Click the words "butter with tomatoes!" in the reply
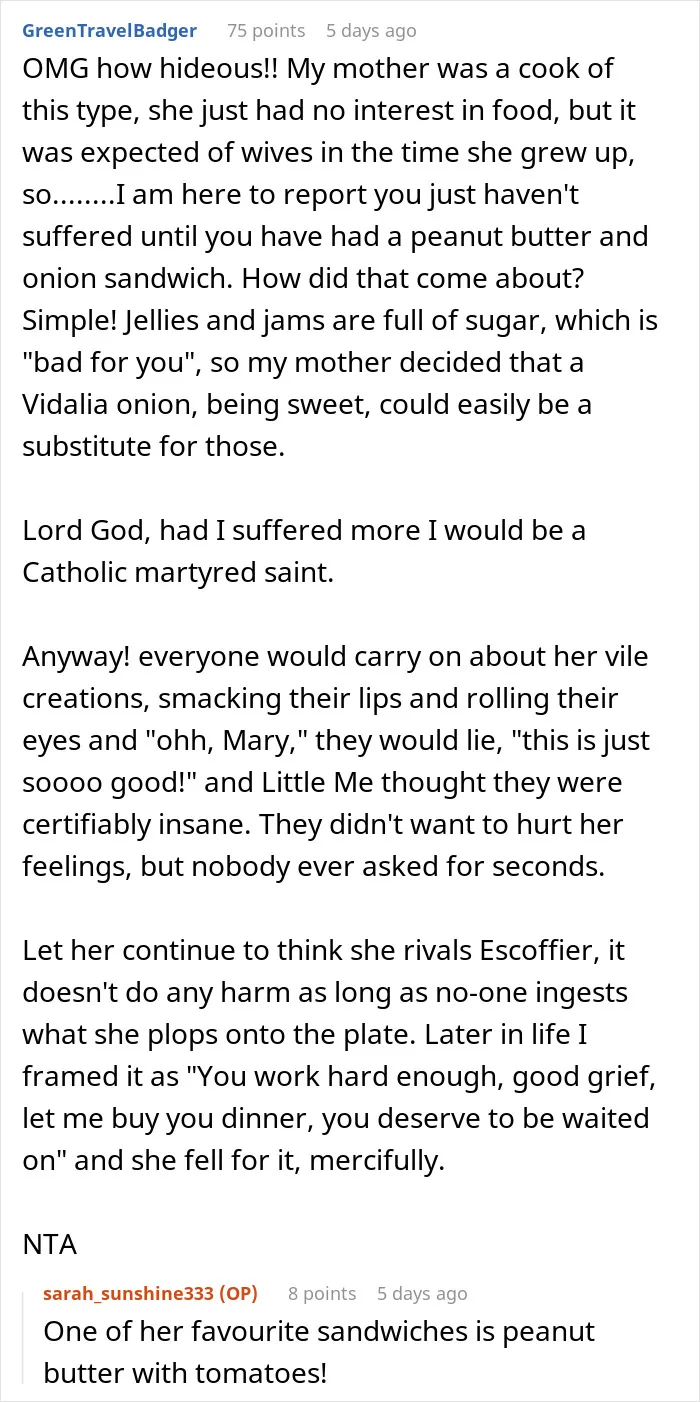Screen dimensions: 700x1402 tap(185, 1373)
